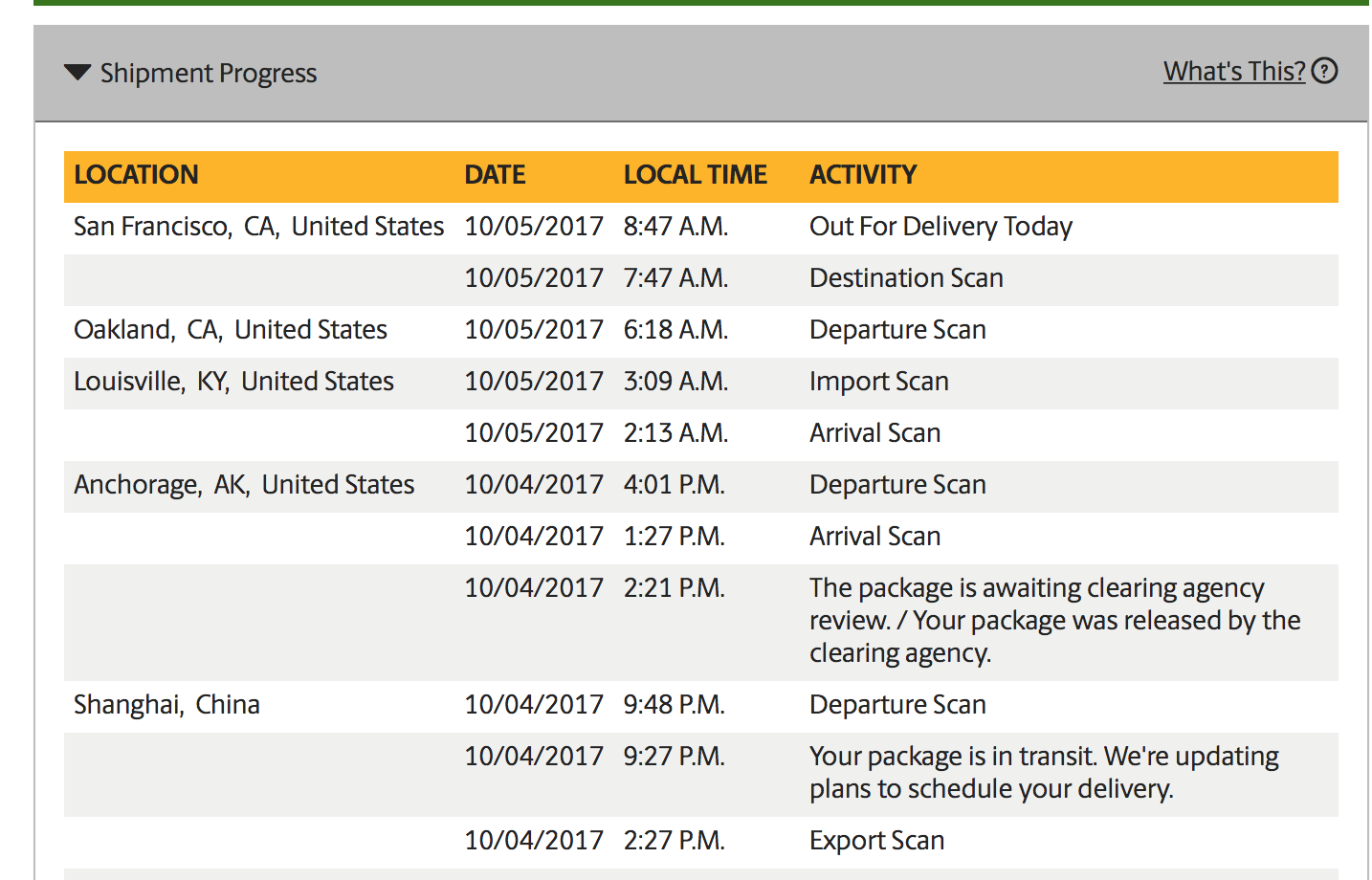Click the DATE column header
Image resolution: width=1372 pixels, height=880 pixels.
pos(495,175)
